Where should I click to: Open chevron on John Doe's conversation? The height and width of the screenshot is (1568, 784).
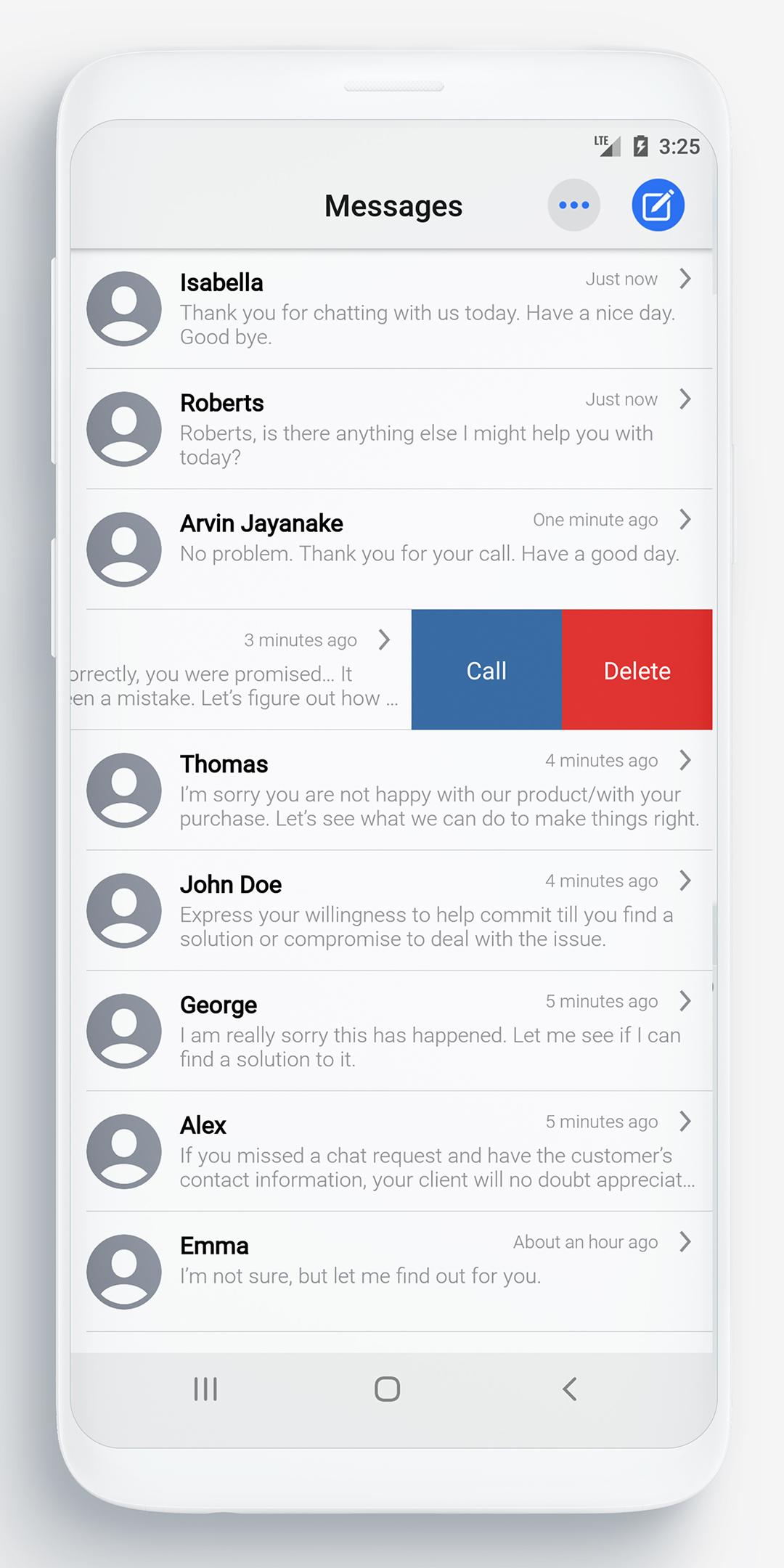point(685,881)
